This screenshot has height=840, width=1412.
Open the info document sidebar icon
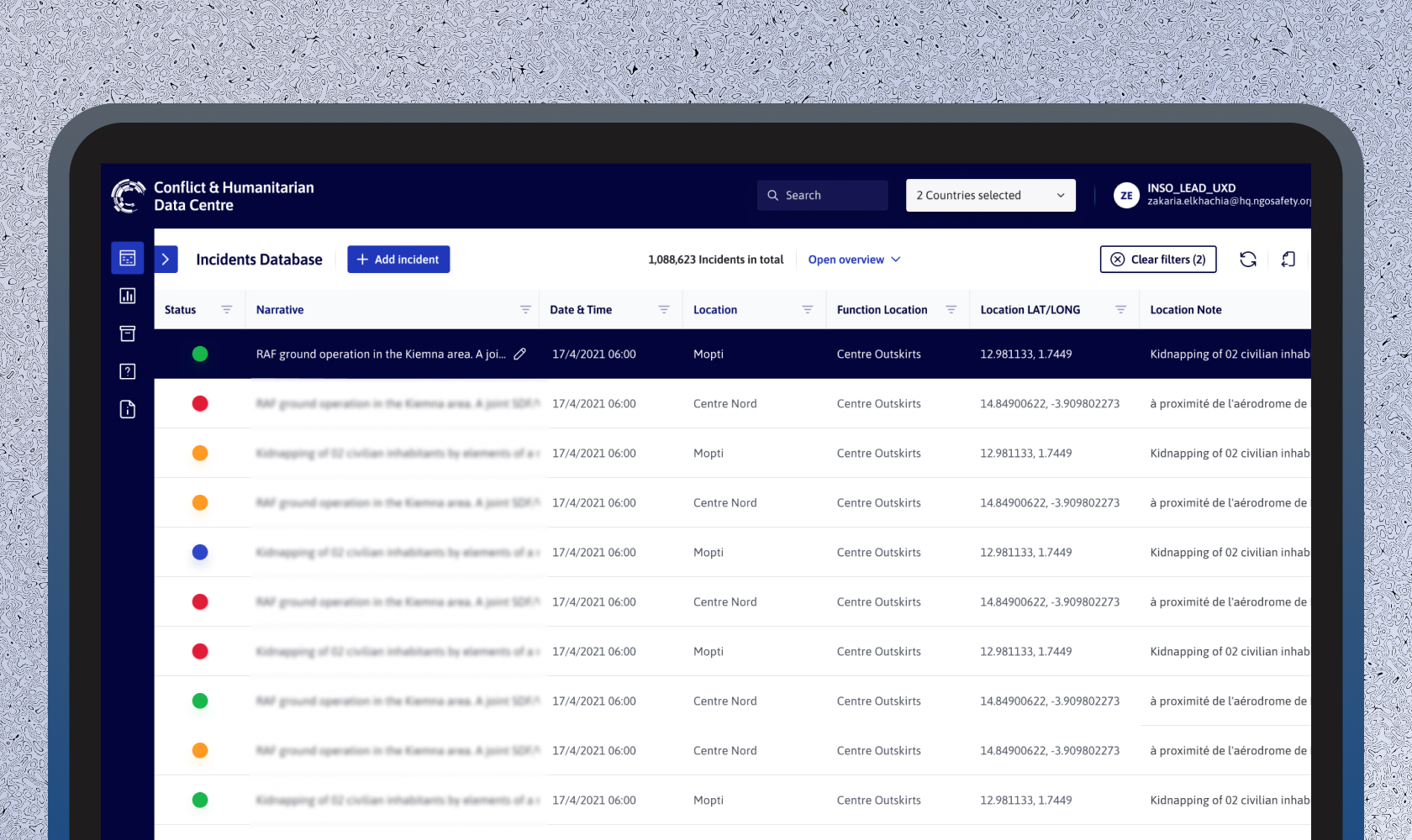(128, 409)
